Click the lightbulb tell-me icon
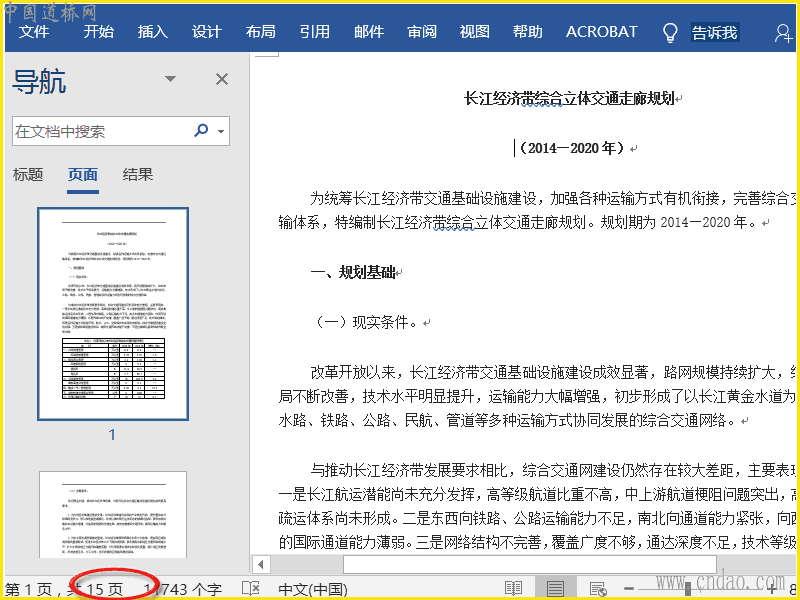 click(x=669, y=33)
